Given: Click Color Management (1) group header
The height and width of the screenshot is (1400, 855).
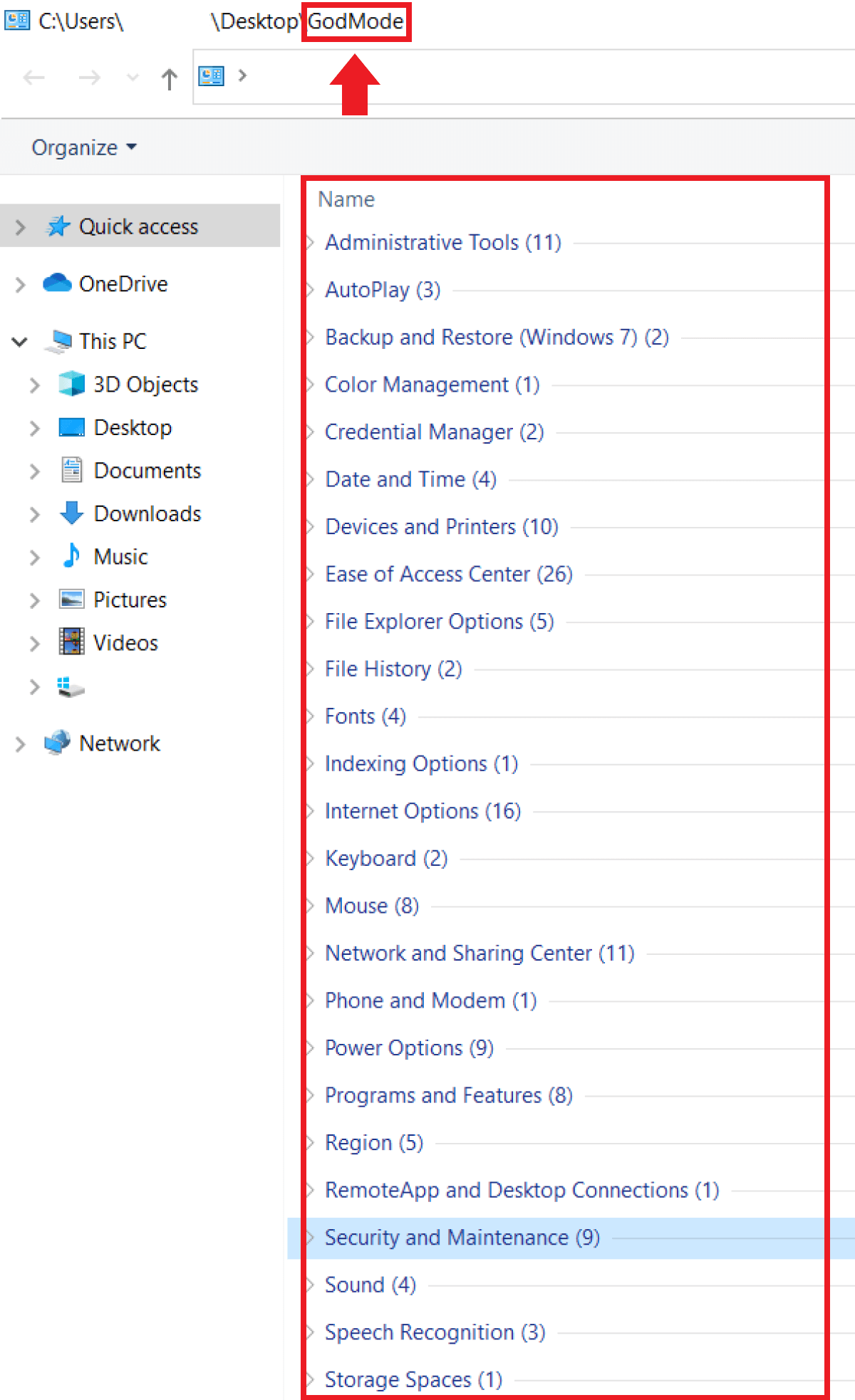Looking at the screenshot, I should [432, 385].
